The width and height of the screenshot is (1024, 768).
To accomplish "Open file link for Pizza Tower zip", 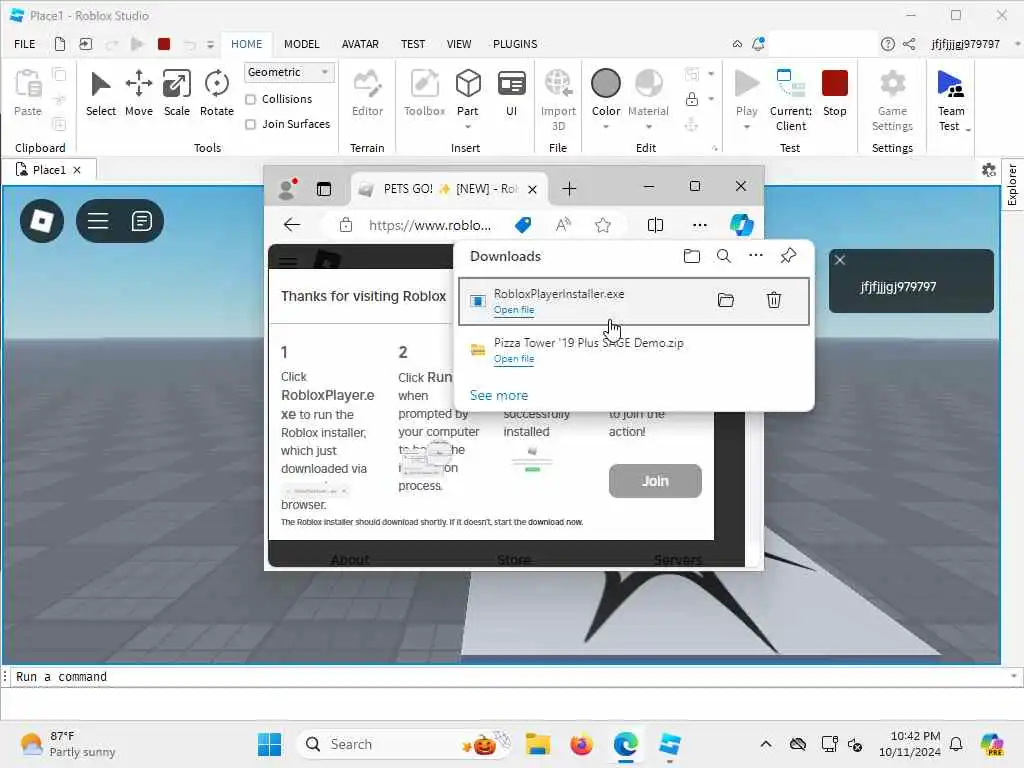I will (514, 359).
